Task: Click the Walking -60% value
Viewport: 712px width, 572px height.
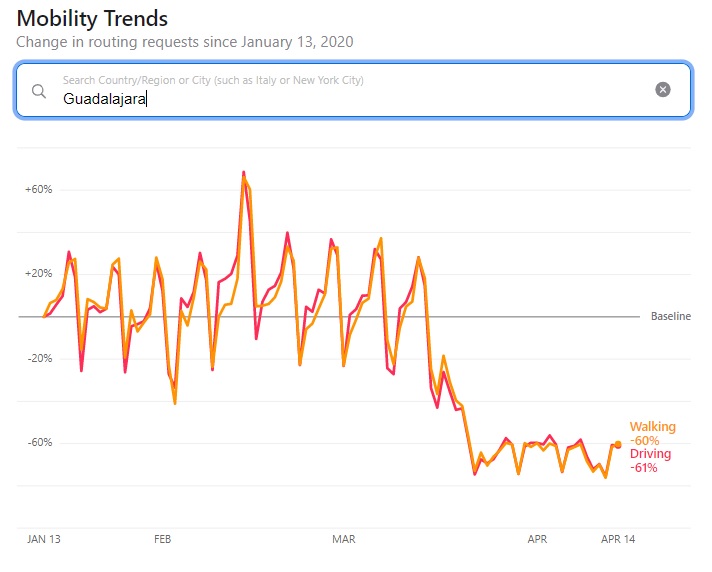Action: tap(644, 441)
